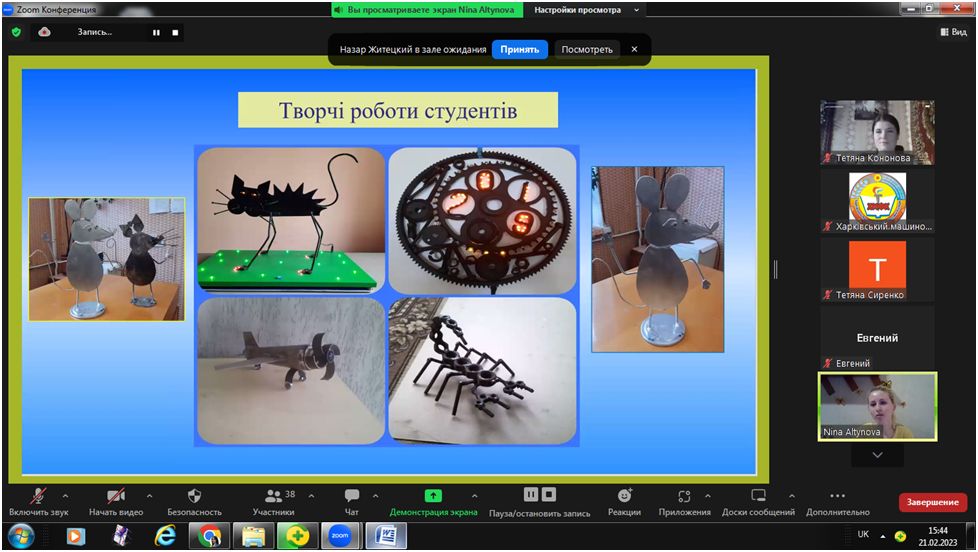This screenshot has width=978, height=552.
Task: Pause recording from the bottom toolbar
Action: (x=531, y=495)
